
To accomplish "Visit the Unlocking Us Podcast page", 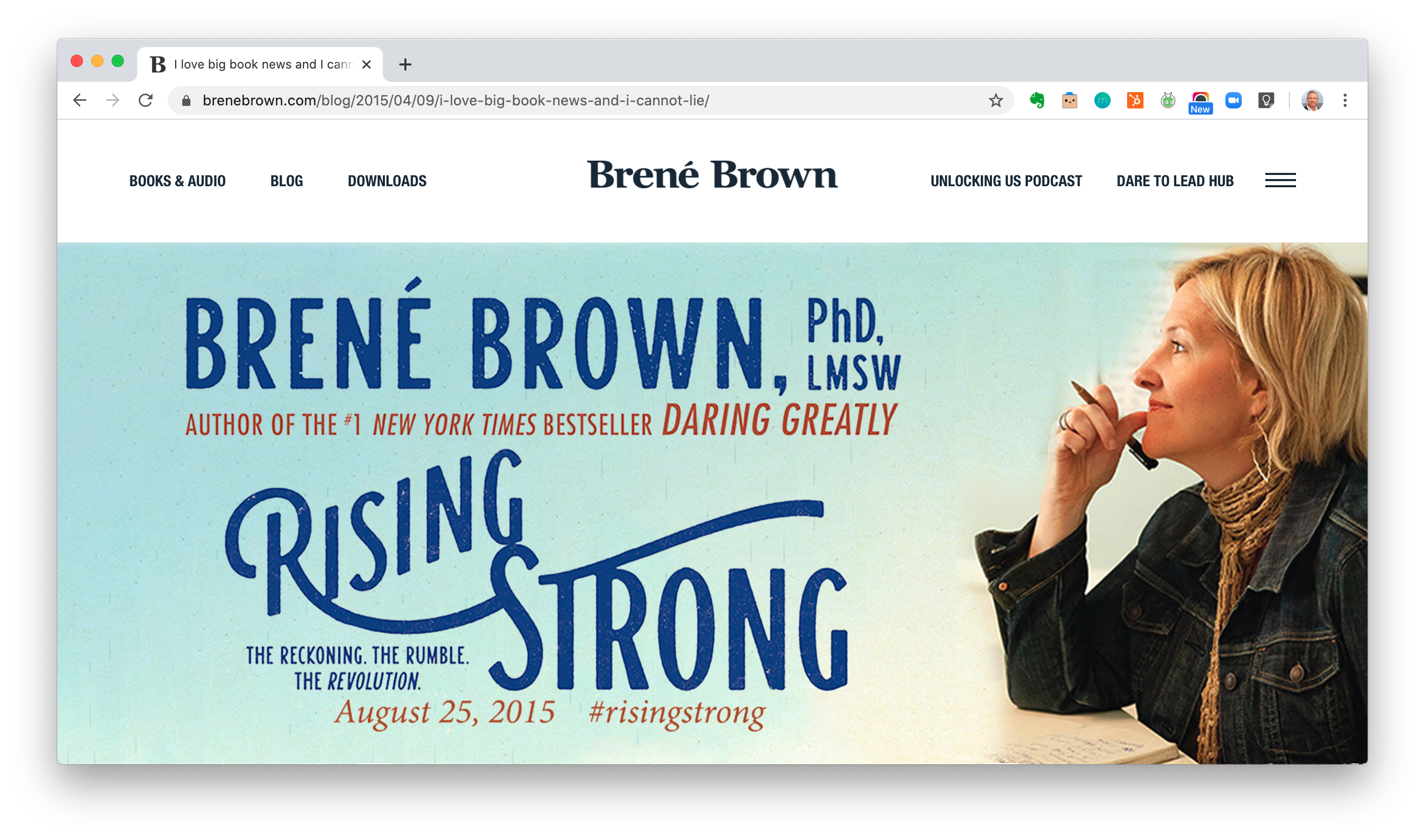I will [x=1006, y=181].
